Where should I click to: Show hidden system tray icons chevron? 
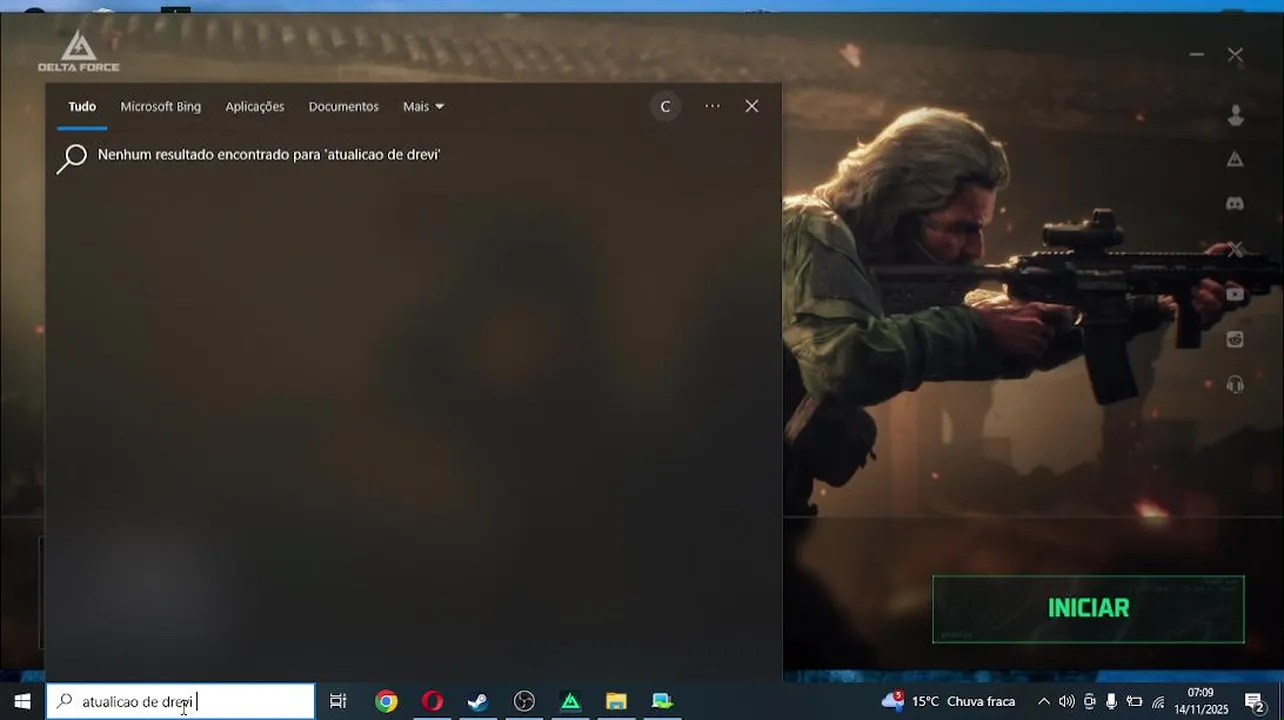tap(1043, 701)
